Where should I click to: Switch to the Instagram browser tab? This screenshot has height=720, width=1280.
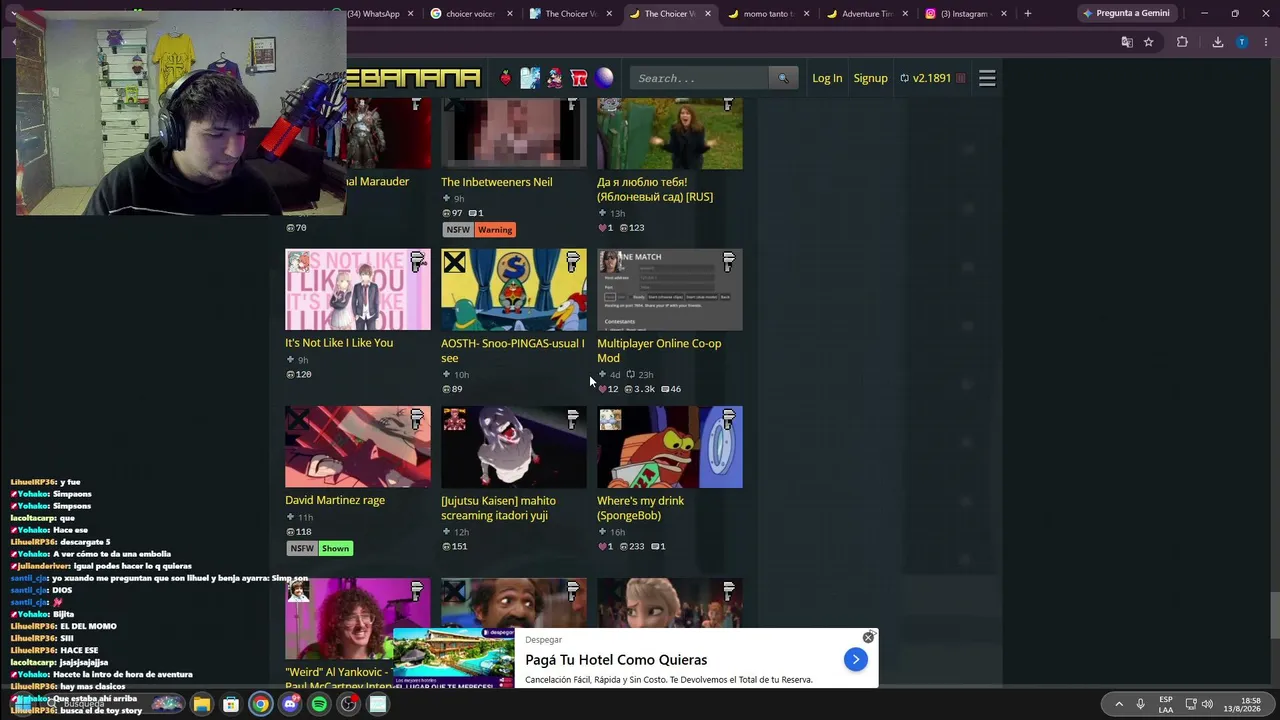tap(964, 14)
